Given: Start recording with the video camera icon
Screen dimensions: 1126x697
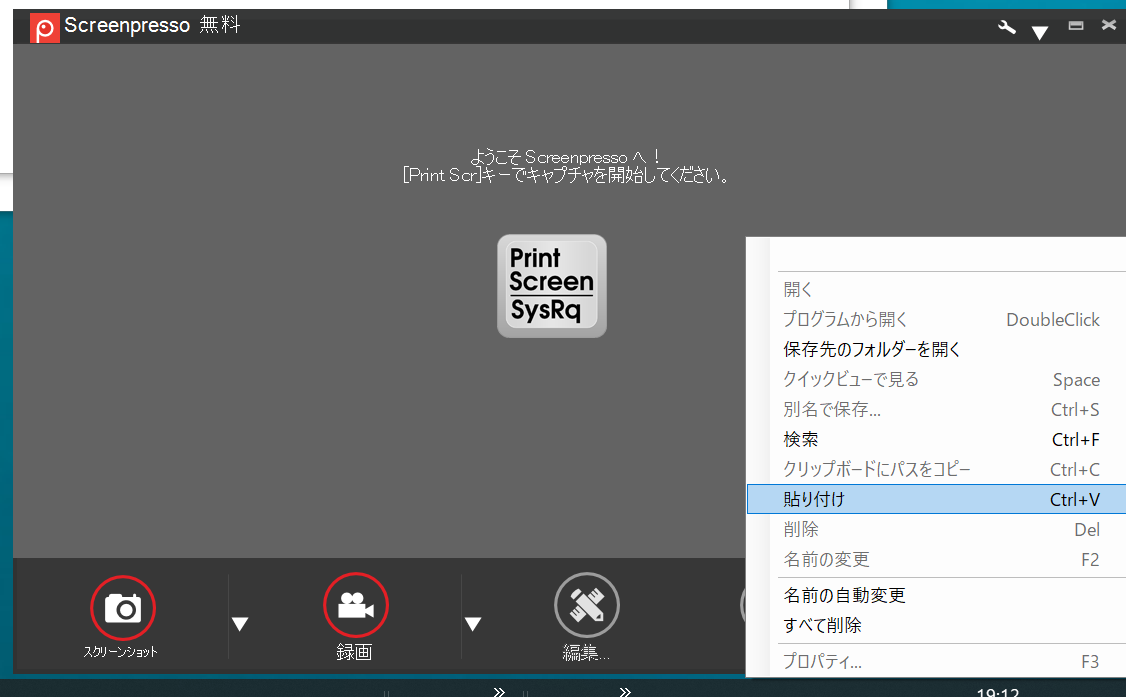Looking at the screenshot, I should pyautogui.click(x=355, y=605).
